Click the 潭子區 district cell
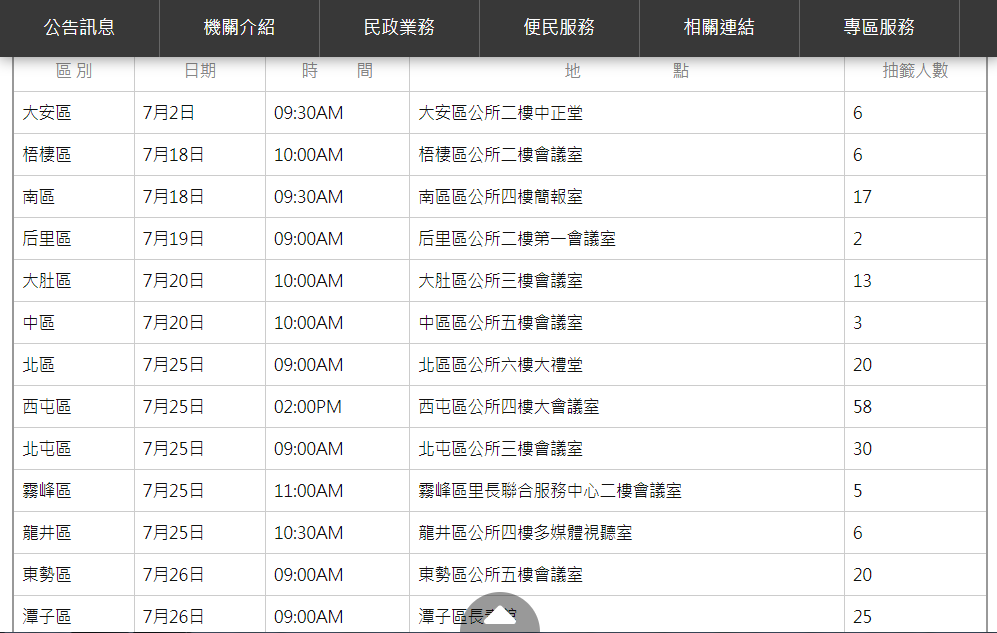This screenshot has width=997, height=633. [74, 615]
